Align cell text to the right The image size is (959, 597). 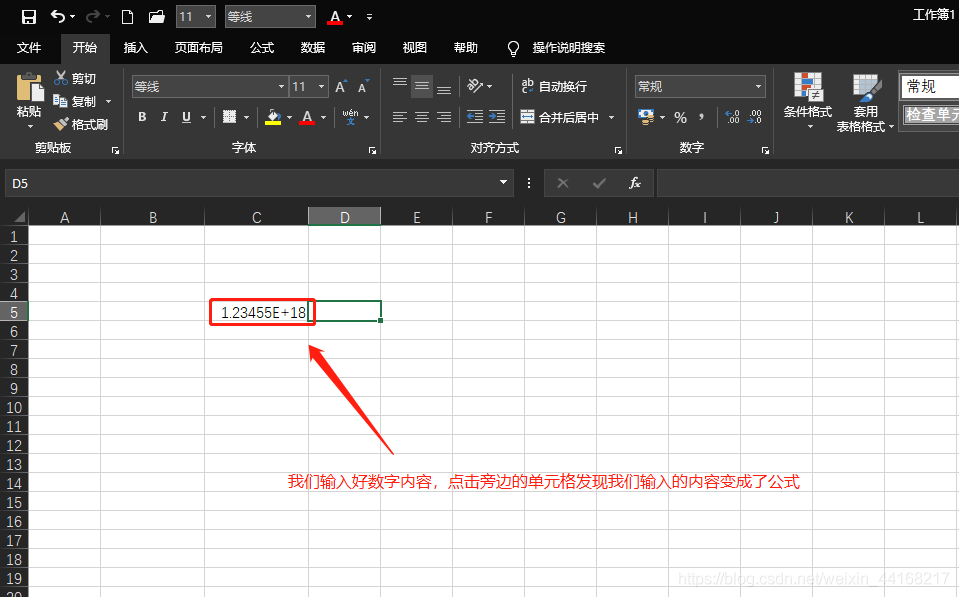444,117
